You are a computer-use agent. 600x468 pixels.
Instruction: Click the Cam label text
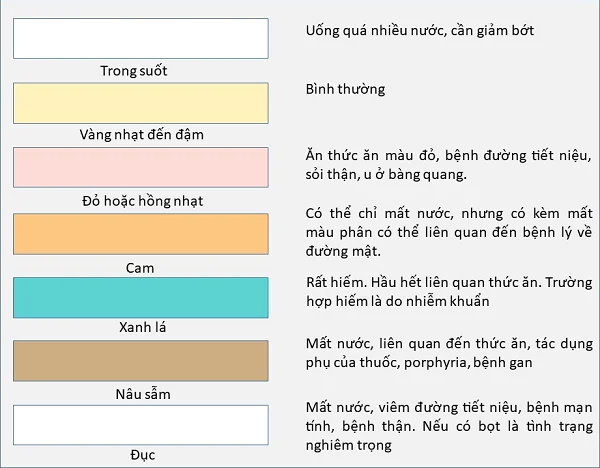(x=140, y=268)
